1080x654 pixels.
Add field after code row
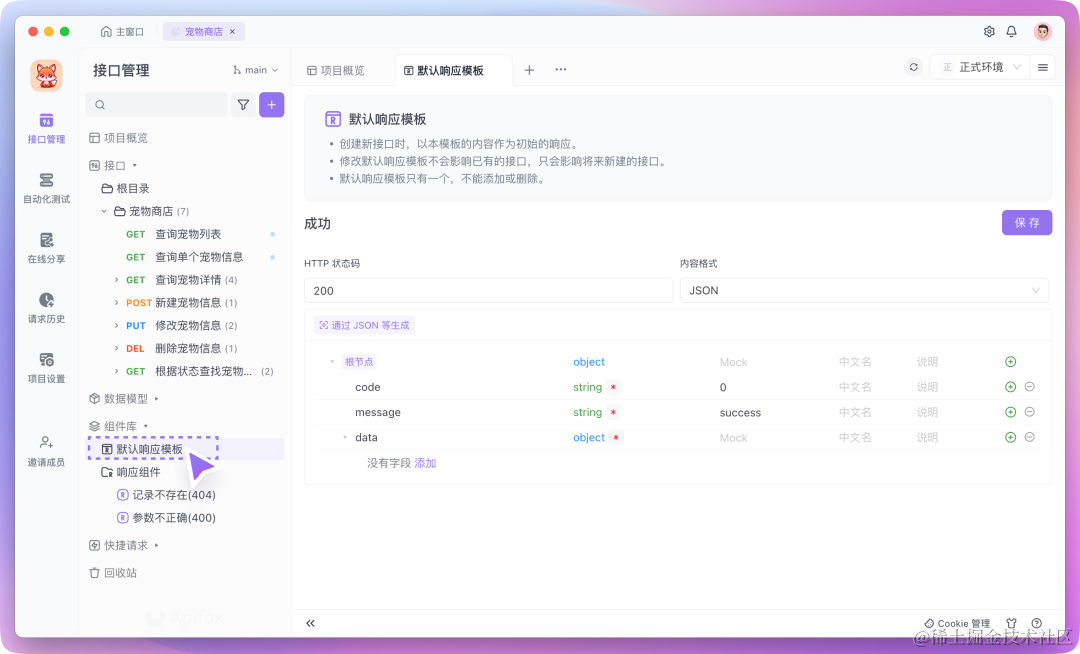(x=1010, y=387)
